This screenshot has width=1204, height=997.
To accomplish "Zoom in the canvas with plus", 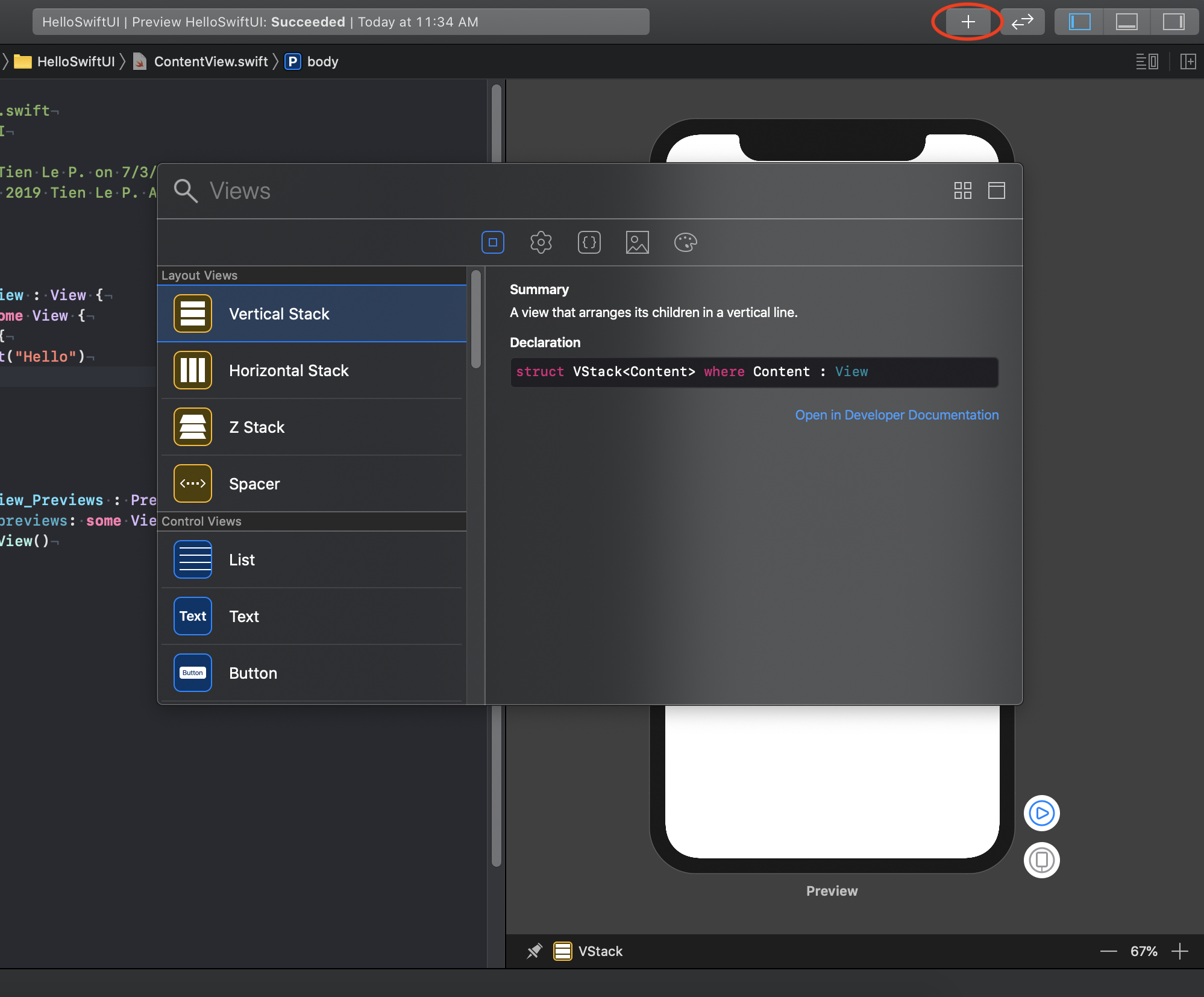I will coord(1180,952).
